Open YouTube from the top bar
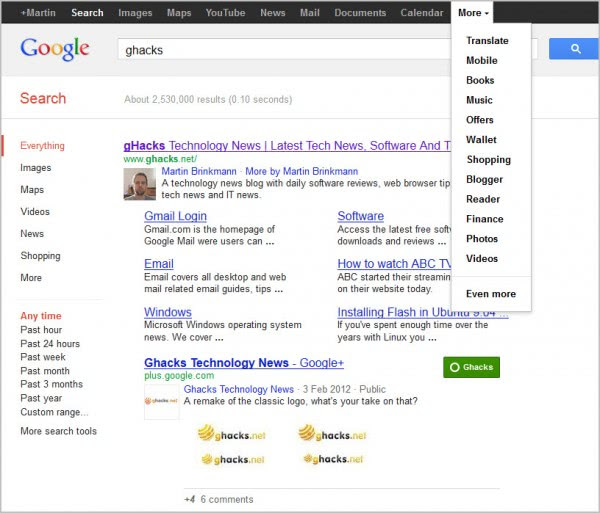Viewport: 600px width, 513px height. coord(225,13)
